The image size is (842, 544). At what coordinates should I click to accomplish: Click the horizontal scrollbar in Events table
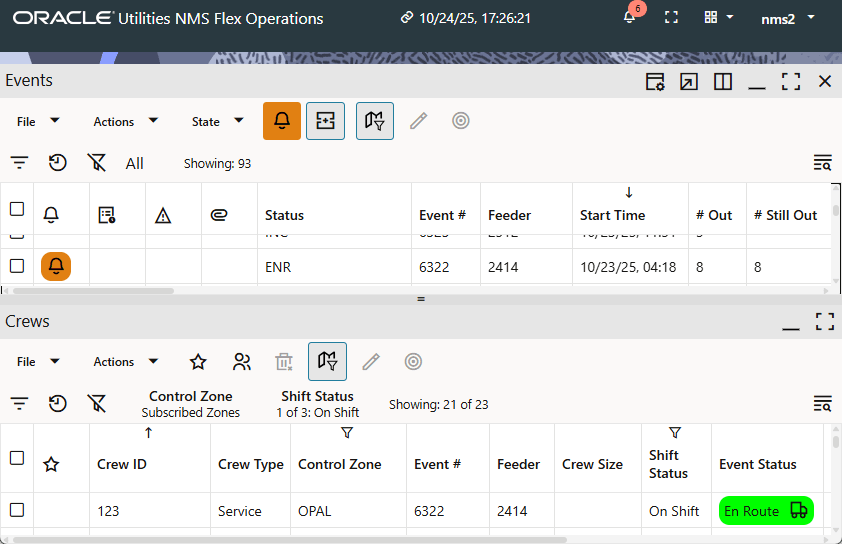click(x=93, y=291)
